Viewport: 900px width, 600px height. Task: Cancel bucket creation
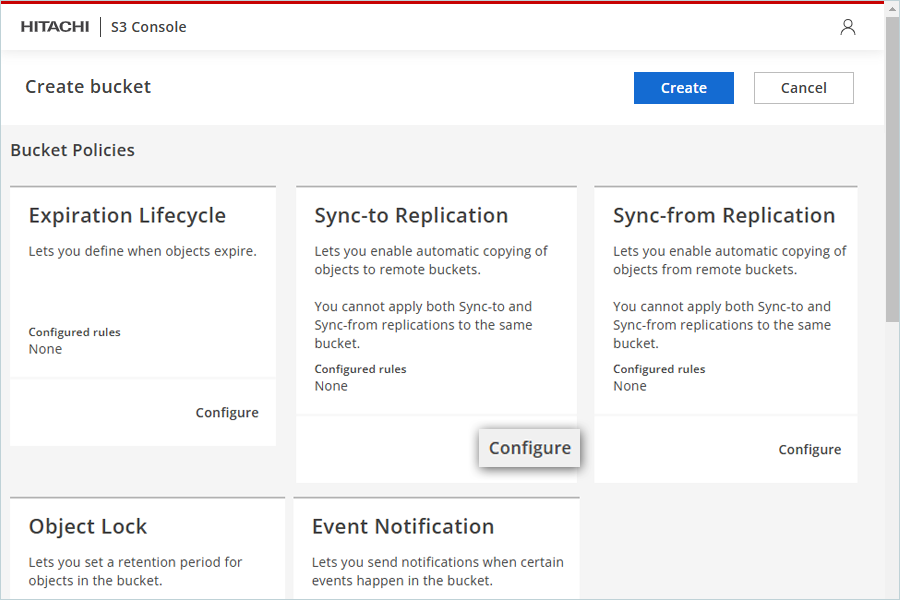point(804,88)
